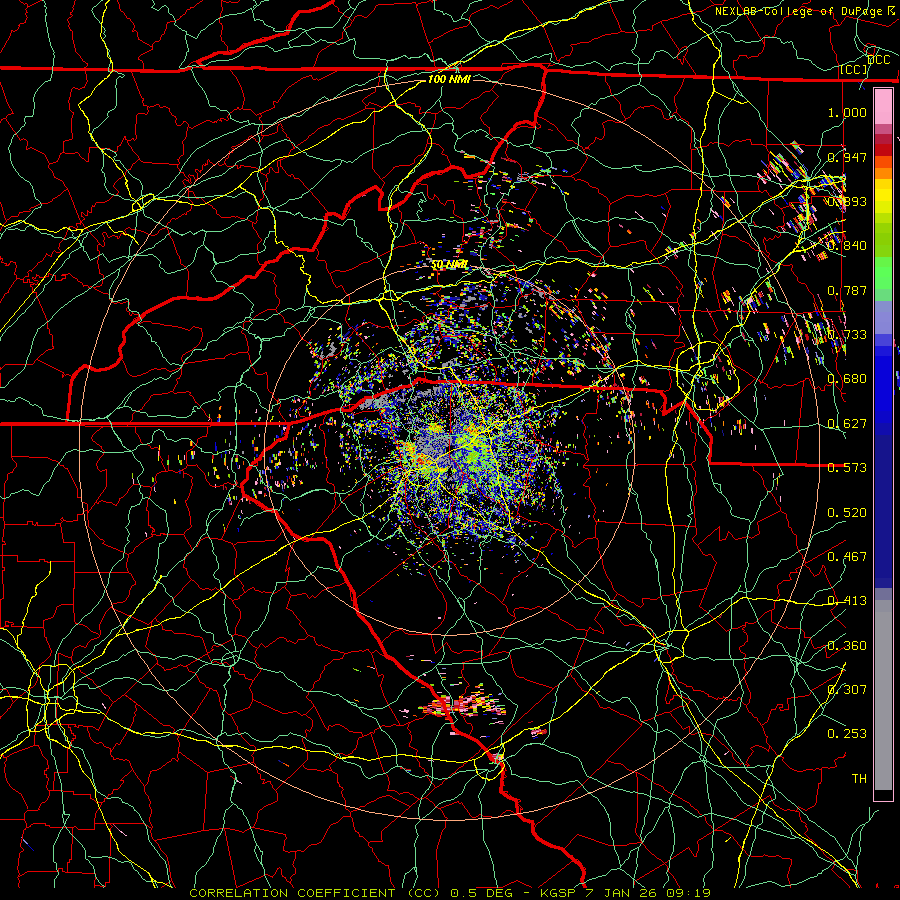Select the 0.787 legend value
The image size is (900, 900).
847,290
